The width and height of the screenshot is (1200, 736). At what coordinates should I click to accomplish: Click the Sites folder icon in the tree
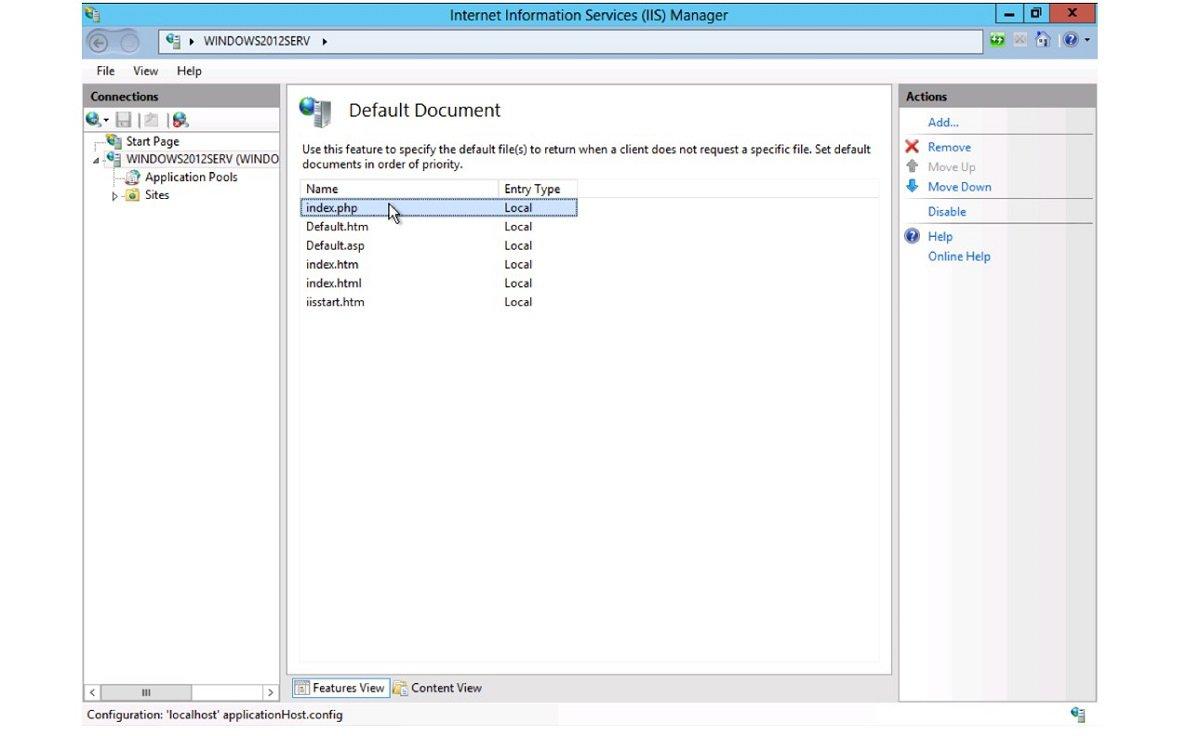pos(132,195)
